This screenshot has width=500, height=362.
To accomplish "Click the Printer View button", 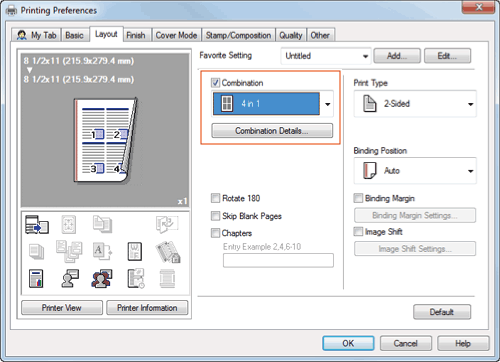I will pyautogui.click(x=62, y=308).
